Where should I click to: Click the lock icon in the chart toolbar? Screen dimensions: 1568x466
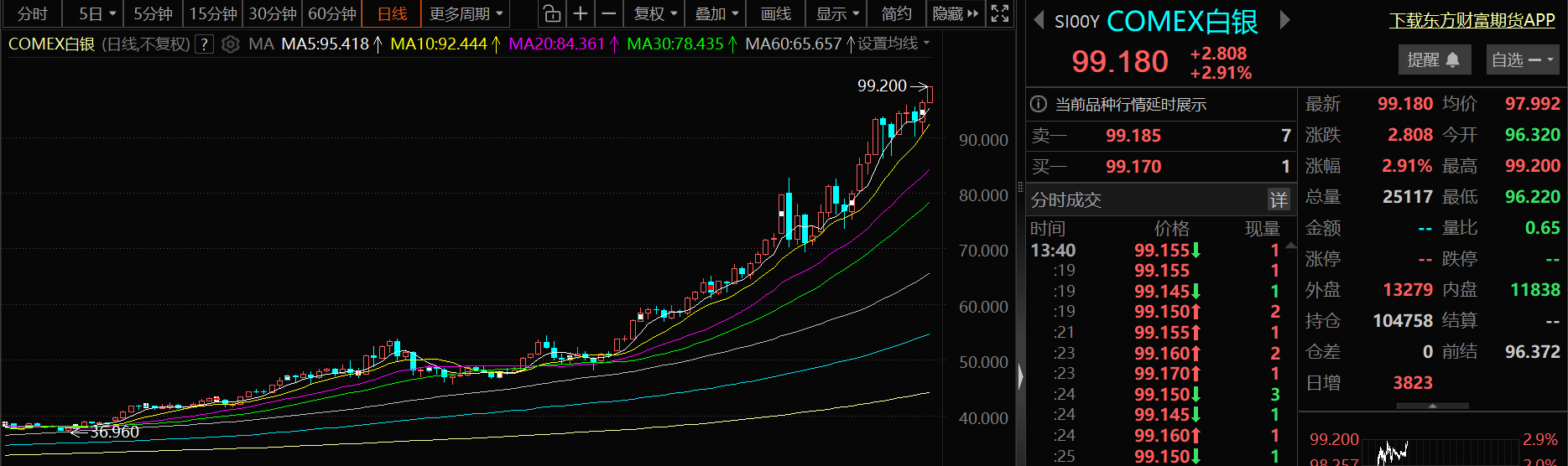551,14
